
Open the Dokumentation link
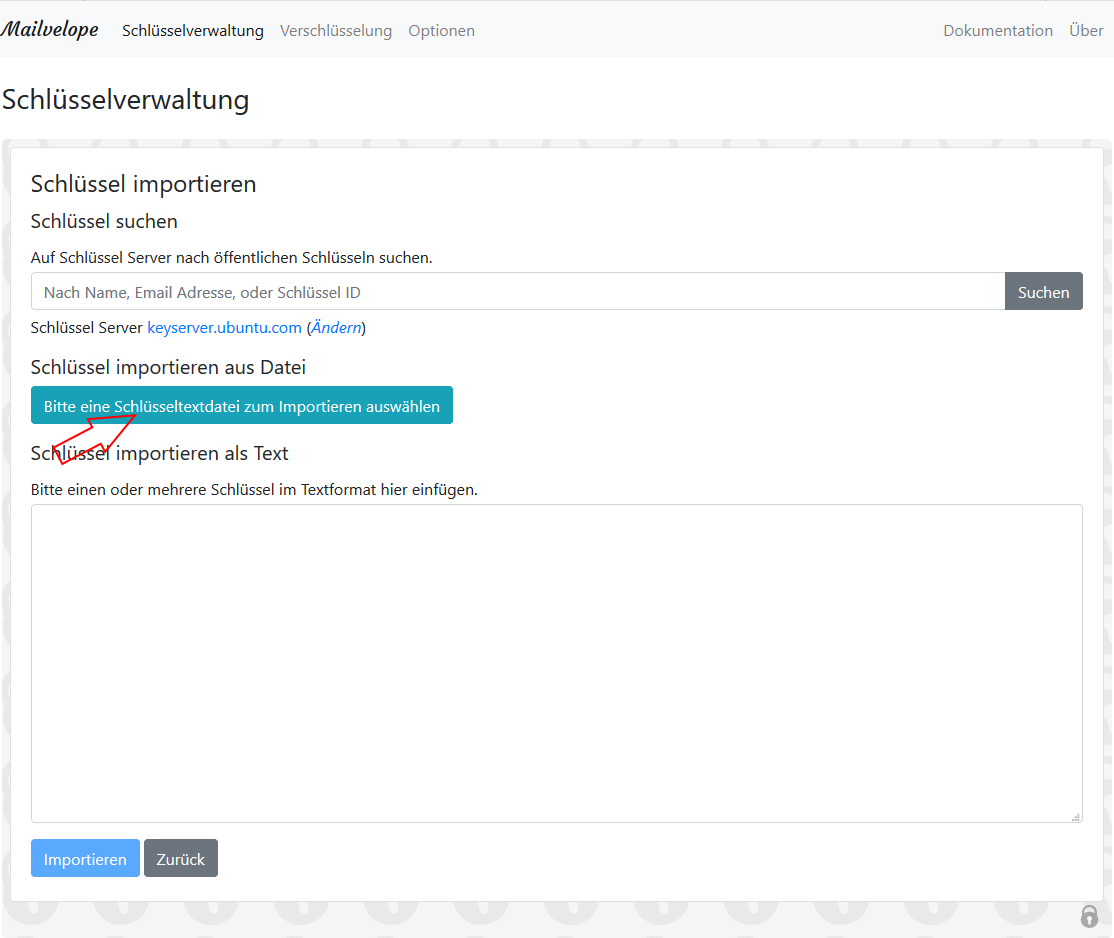click(997, 31)
